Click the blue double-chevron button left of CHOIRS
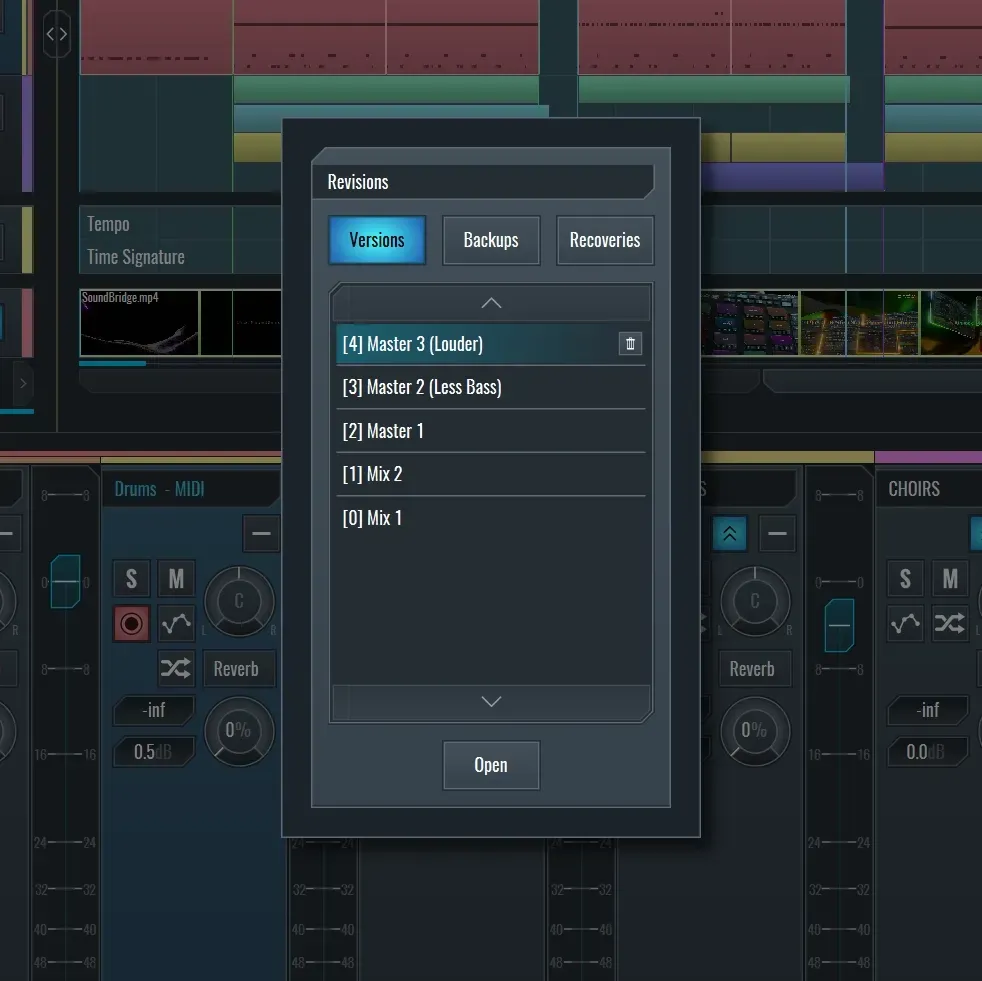 coord(729,534)
